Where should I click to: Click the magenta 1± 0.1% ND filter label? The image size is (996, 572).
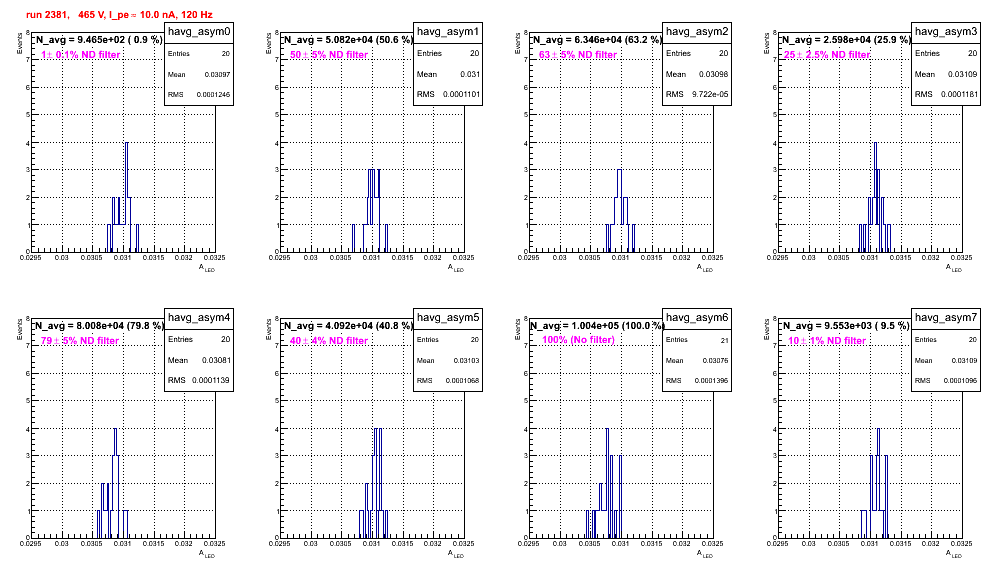(x=81, y=55)
